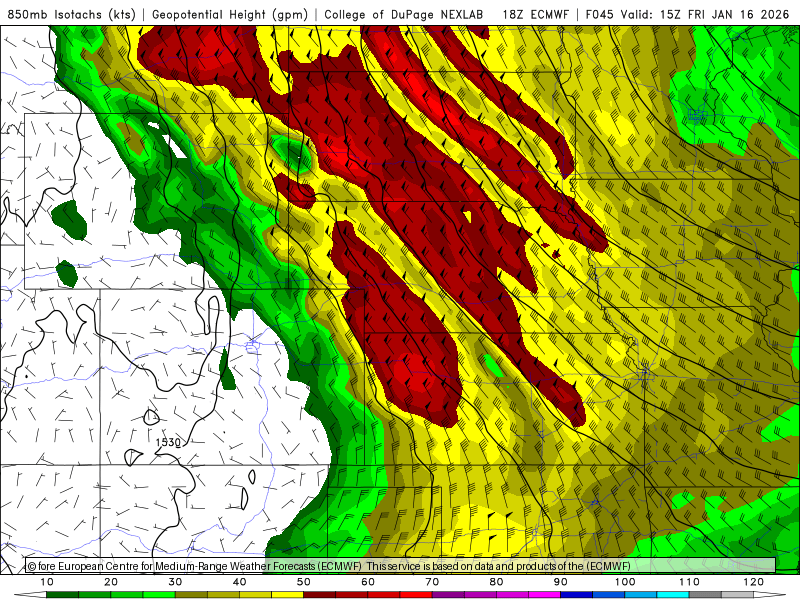This screenshot has height=600, width=800.
Task: Click the legend value "70"
Action: point(432,582)
